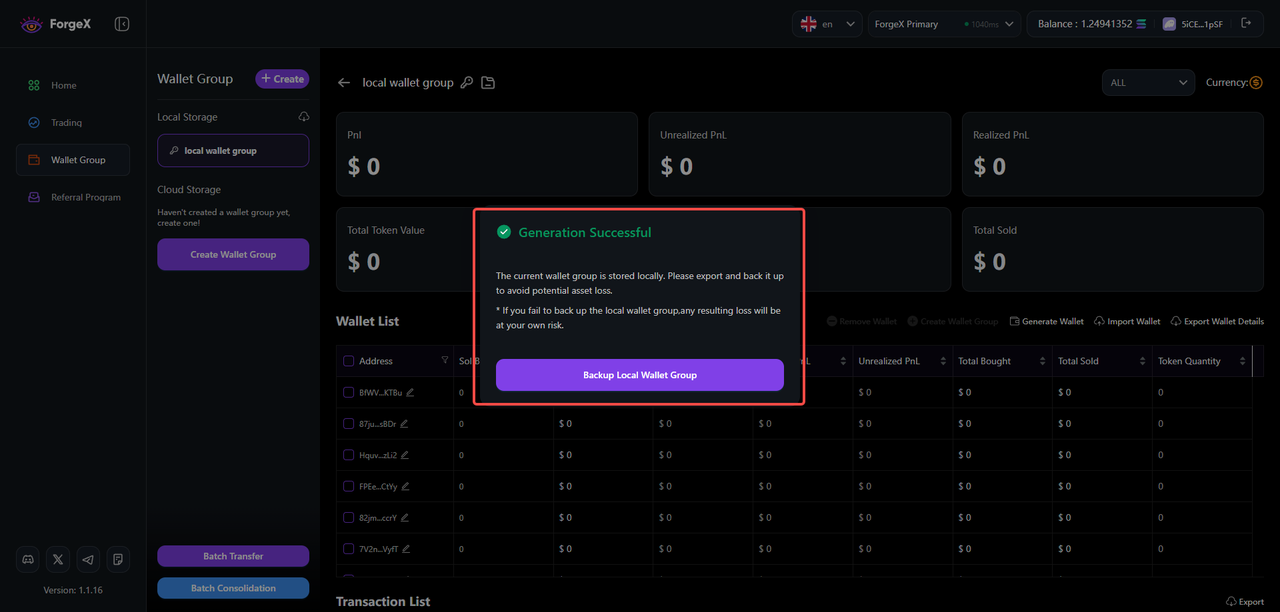This screenshot has height=612, width=1280.
Task: Open Trading in the sidebar
Action: tap(73, 123)
